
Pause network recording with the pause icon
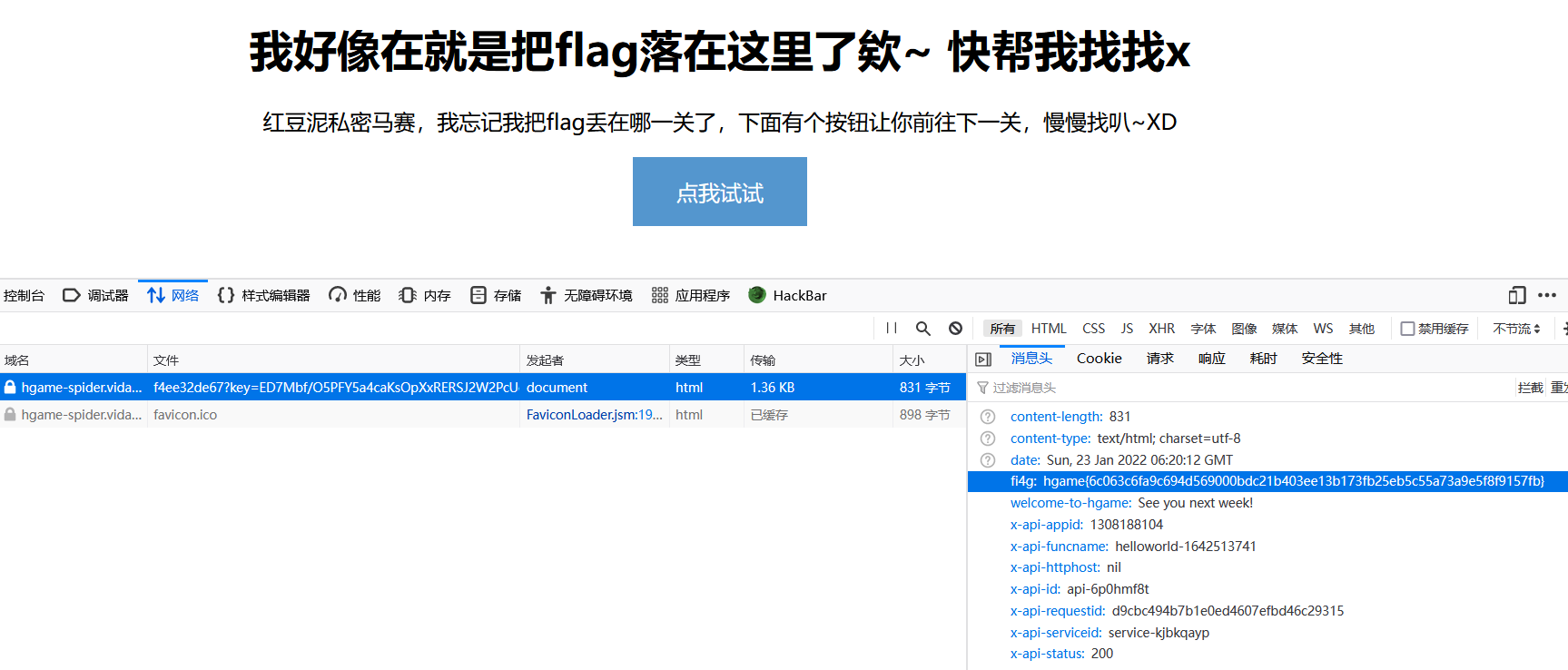click(x=892, y=329)
